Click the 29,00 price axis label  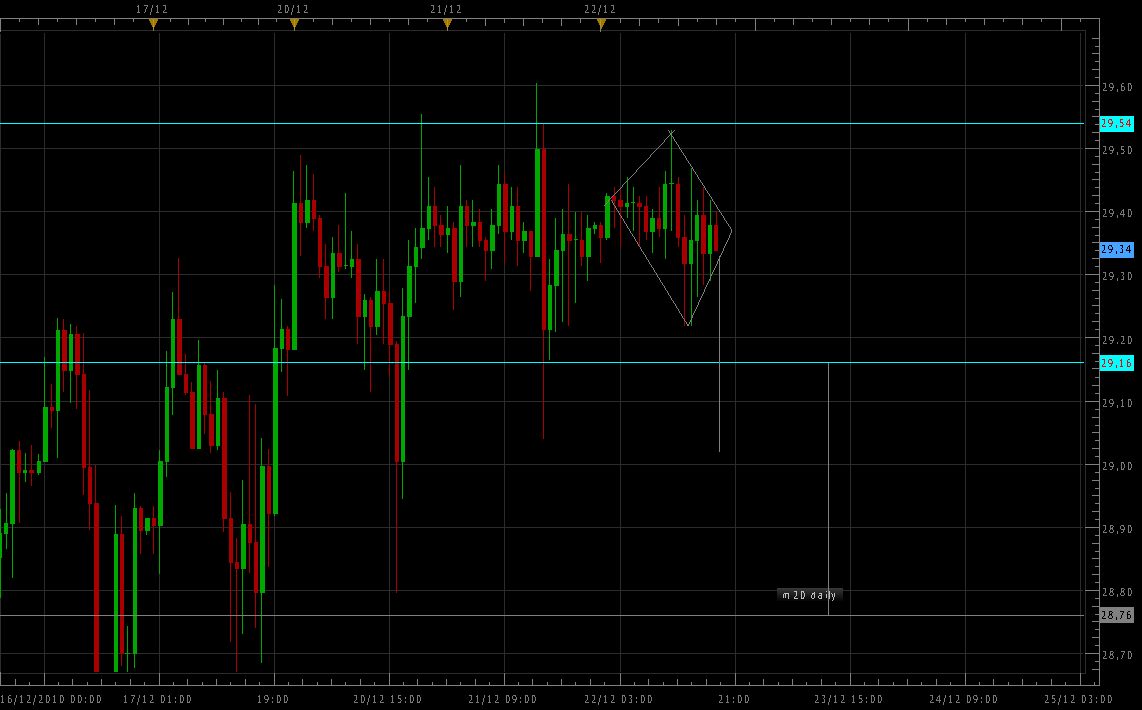[1116, 466]
